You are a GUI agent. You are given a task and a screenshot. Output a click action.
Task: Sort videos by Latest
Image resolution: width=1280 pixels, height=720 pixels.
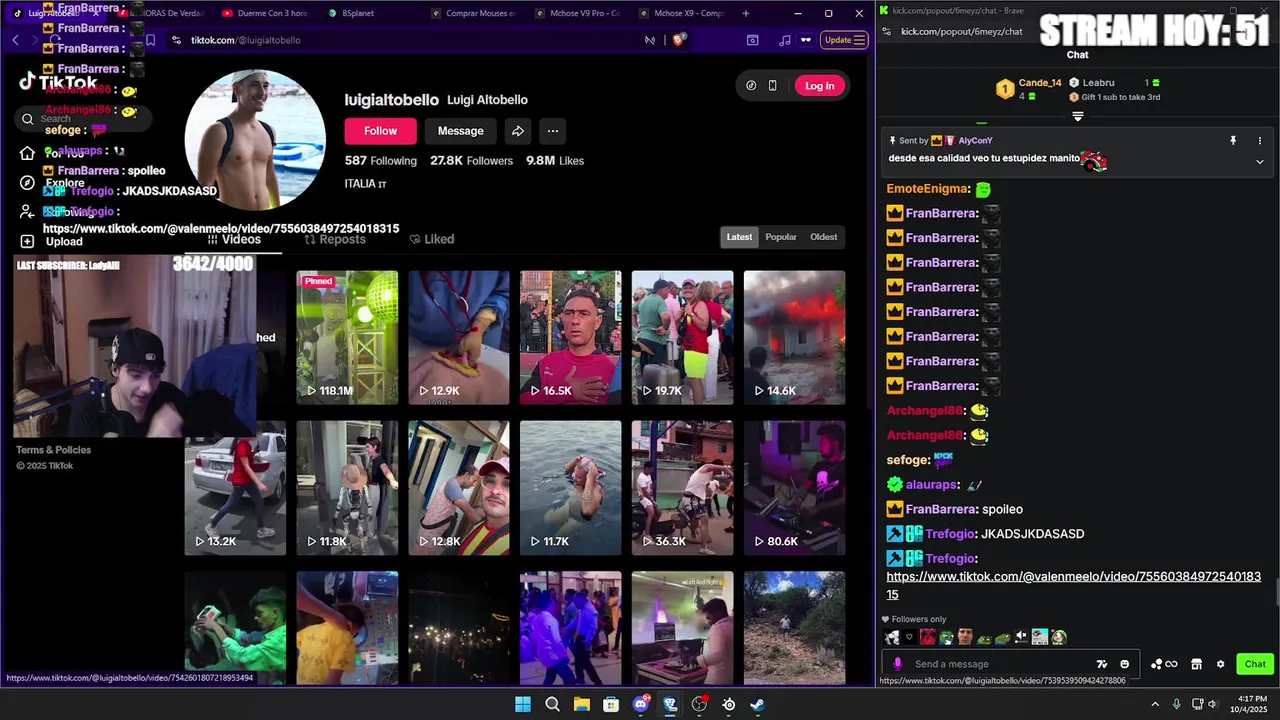click(x=739, y=237)
